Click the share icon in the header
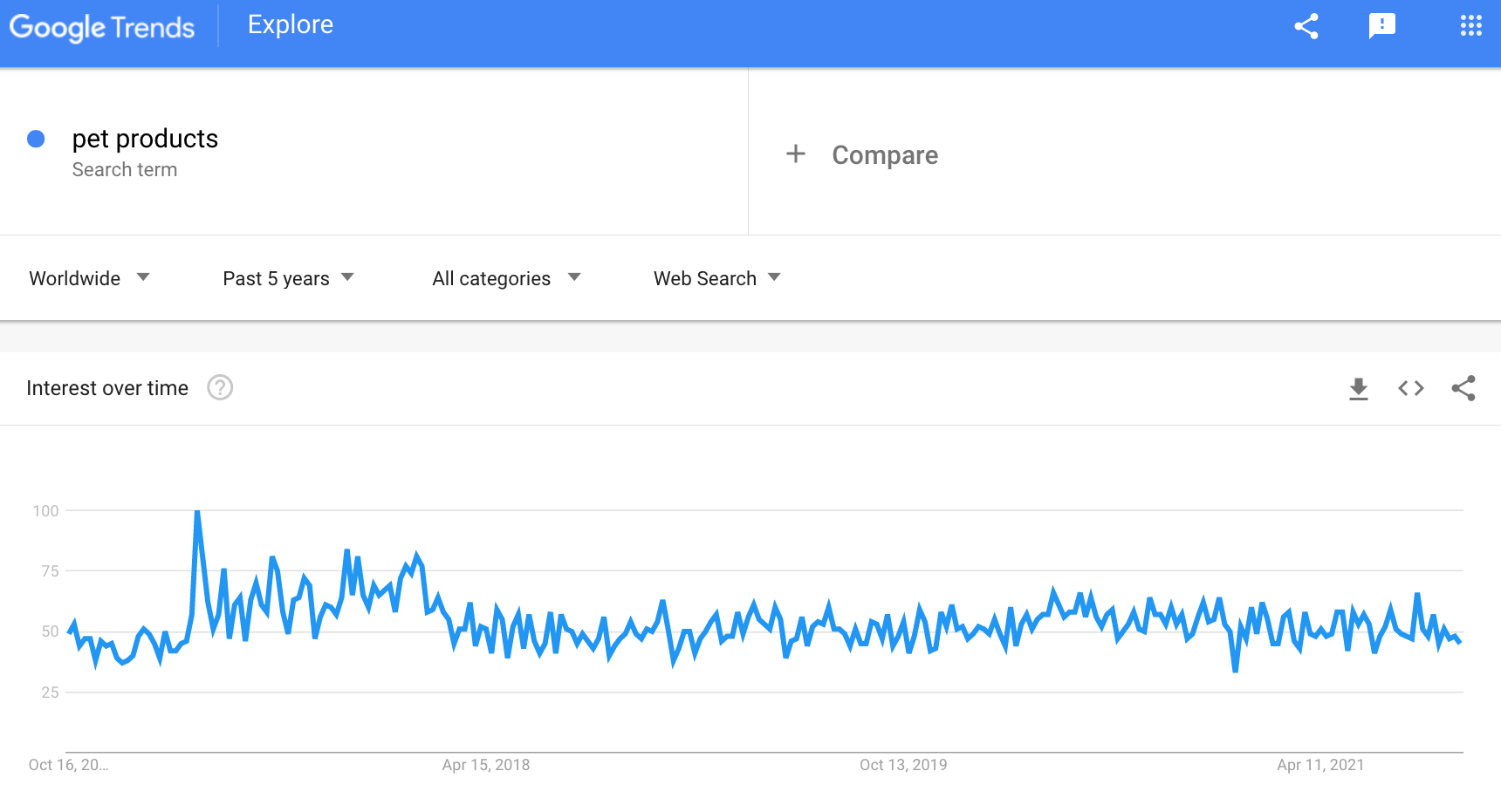 click(x=1306, y=26)
